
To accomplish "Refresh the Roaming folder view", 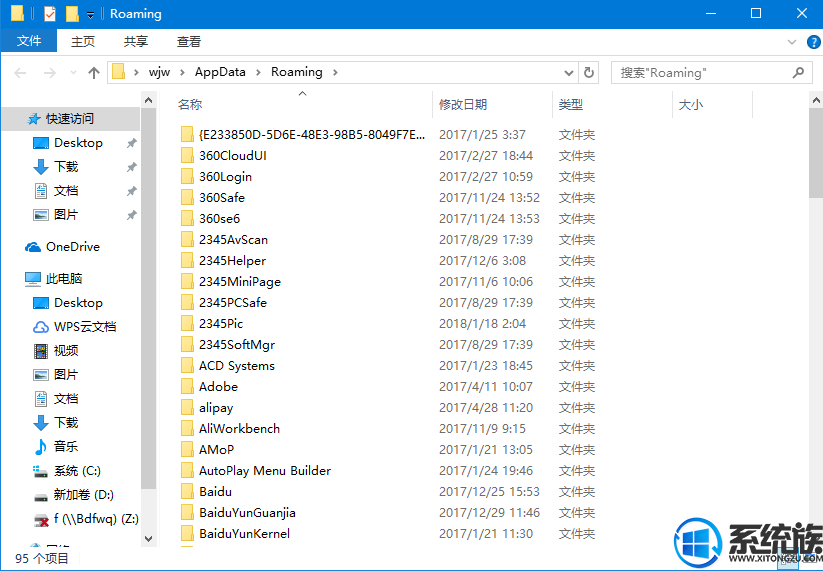I will pos(589,72).
